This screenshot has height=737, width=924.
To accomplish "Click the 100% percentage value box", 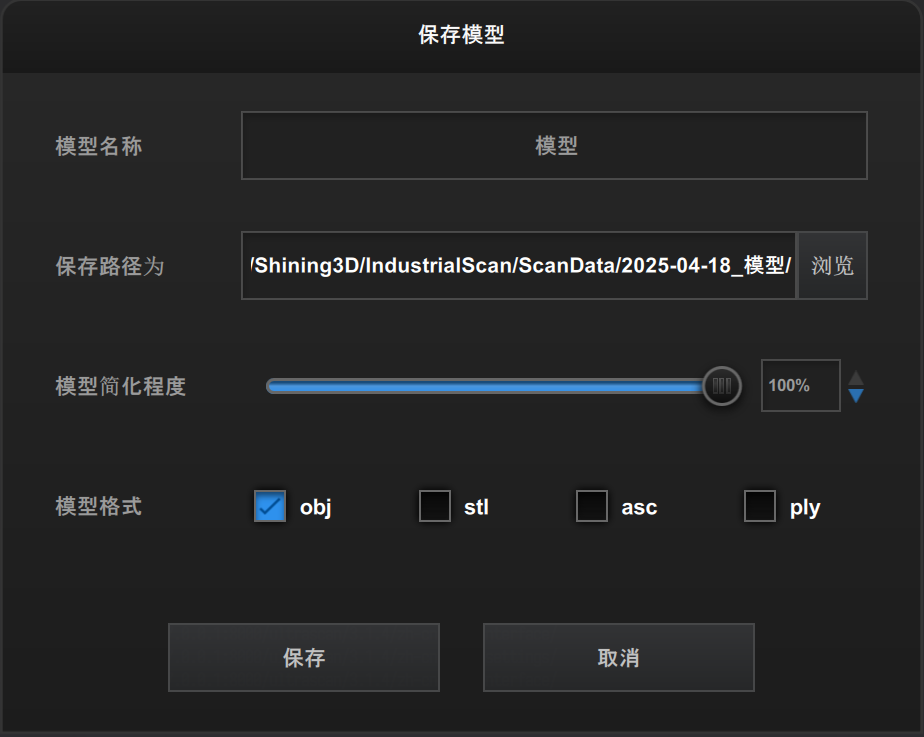I will (800, 386).
